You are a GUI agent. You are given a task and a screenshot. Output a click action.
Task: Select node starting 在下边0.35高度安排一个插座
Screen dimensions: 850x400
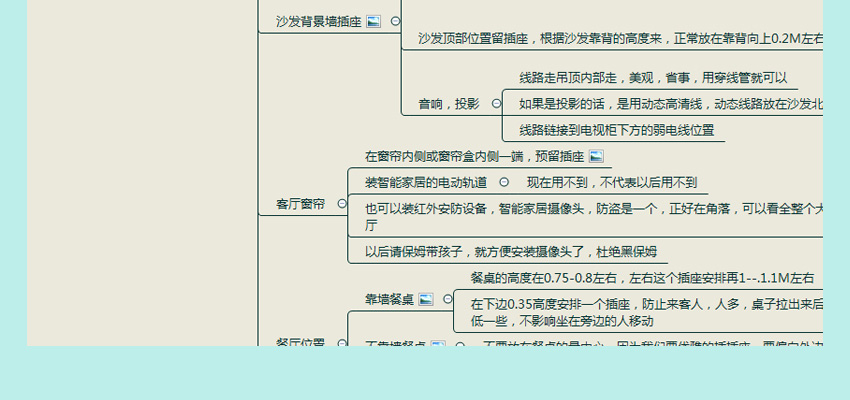pyautogui.click(x=647, y=312)
